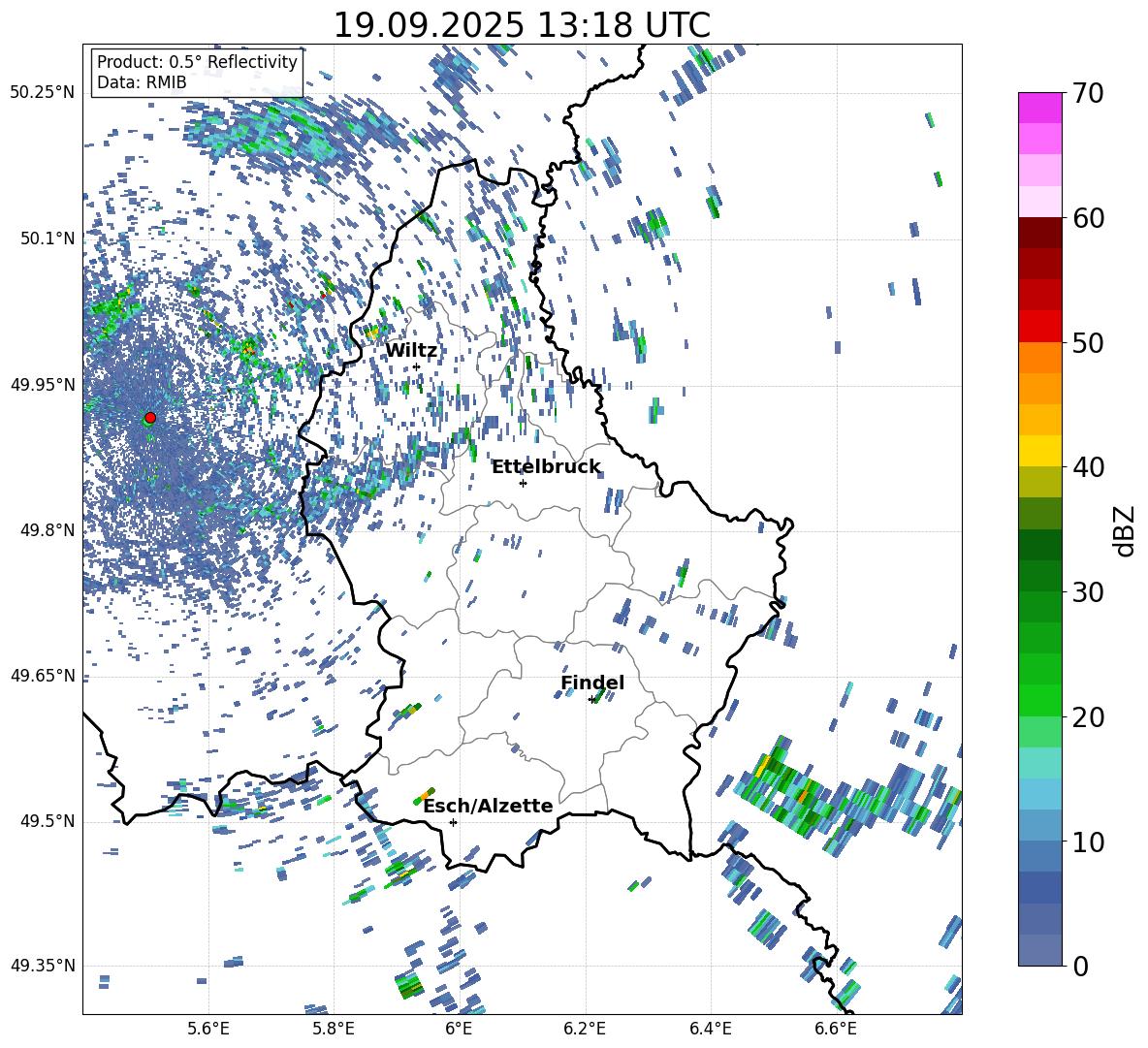Click the 49.95°N latitude label
1148x1048 pixels.
(x=43, y=384)
